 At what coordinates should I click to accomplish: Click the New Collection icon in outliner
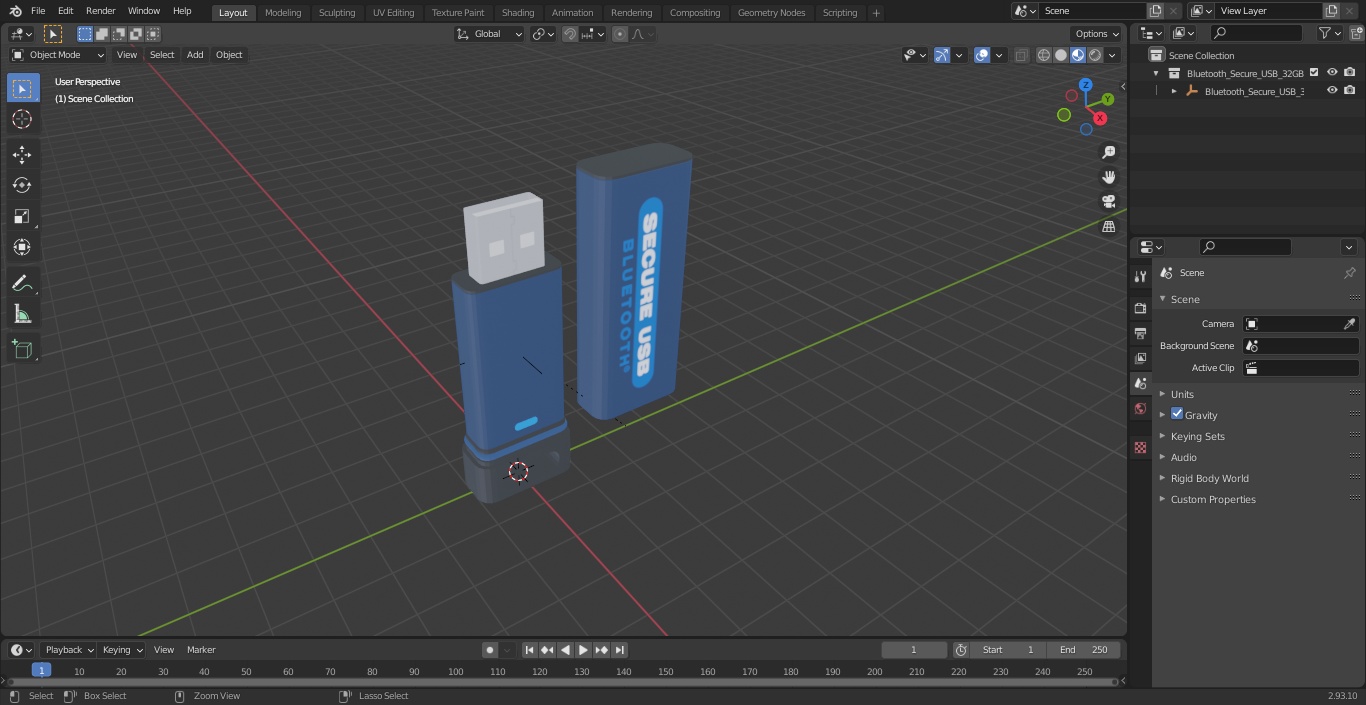(x=1355, y=33)
